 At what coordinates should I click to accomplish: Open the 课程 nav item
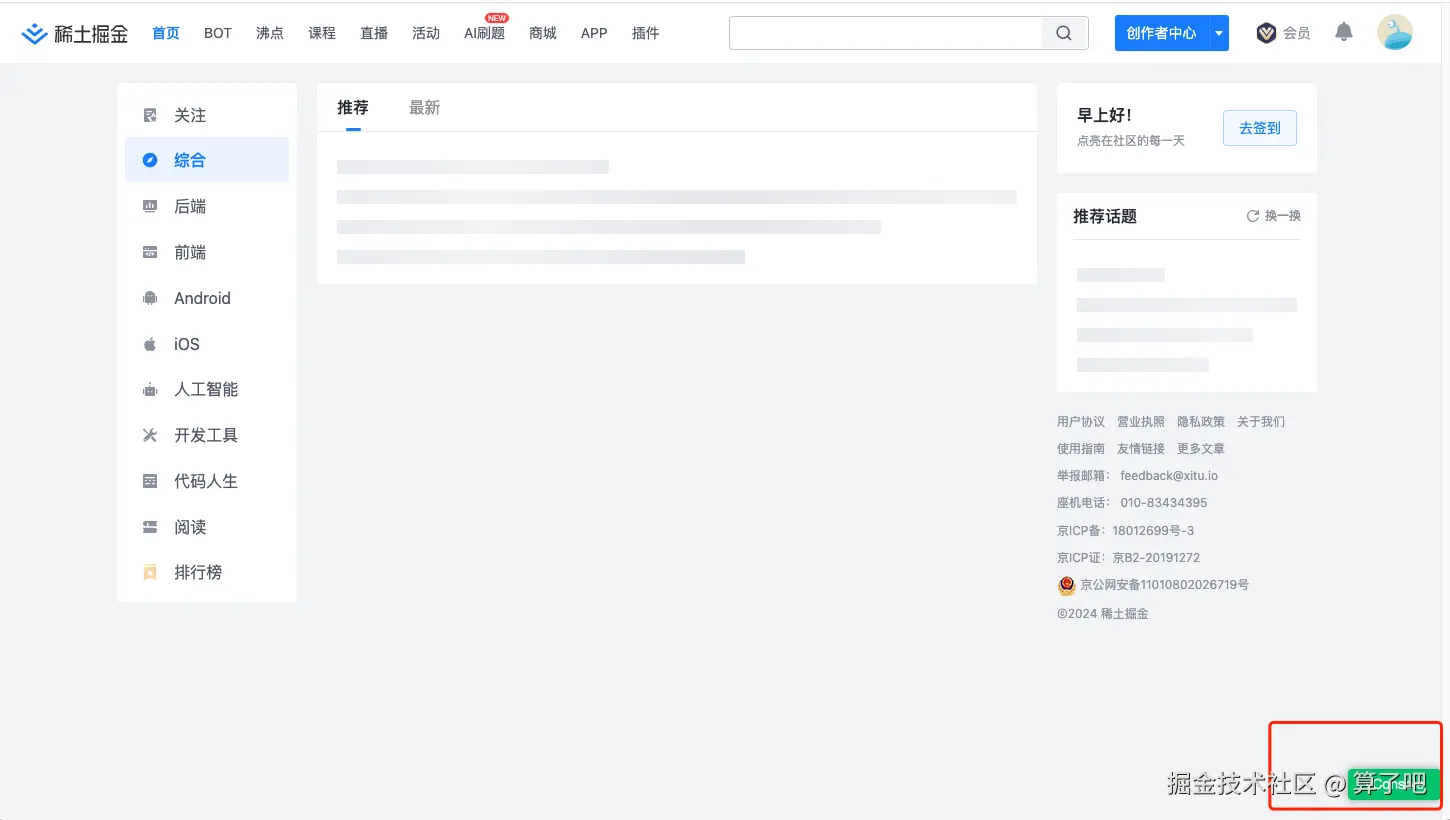tap(322, 33)
